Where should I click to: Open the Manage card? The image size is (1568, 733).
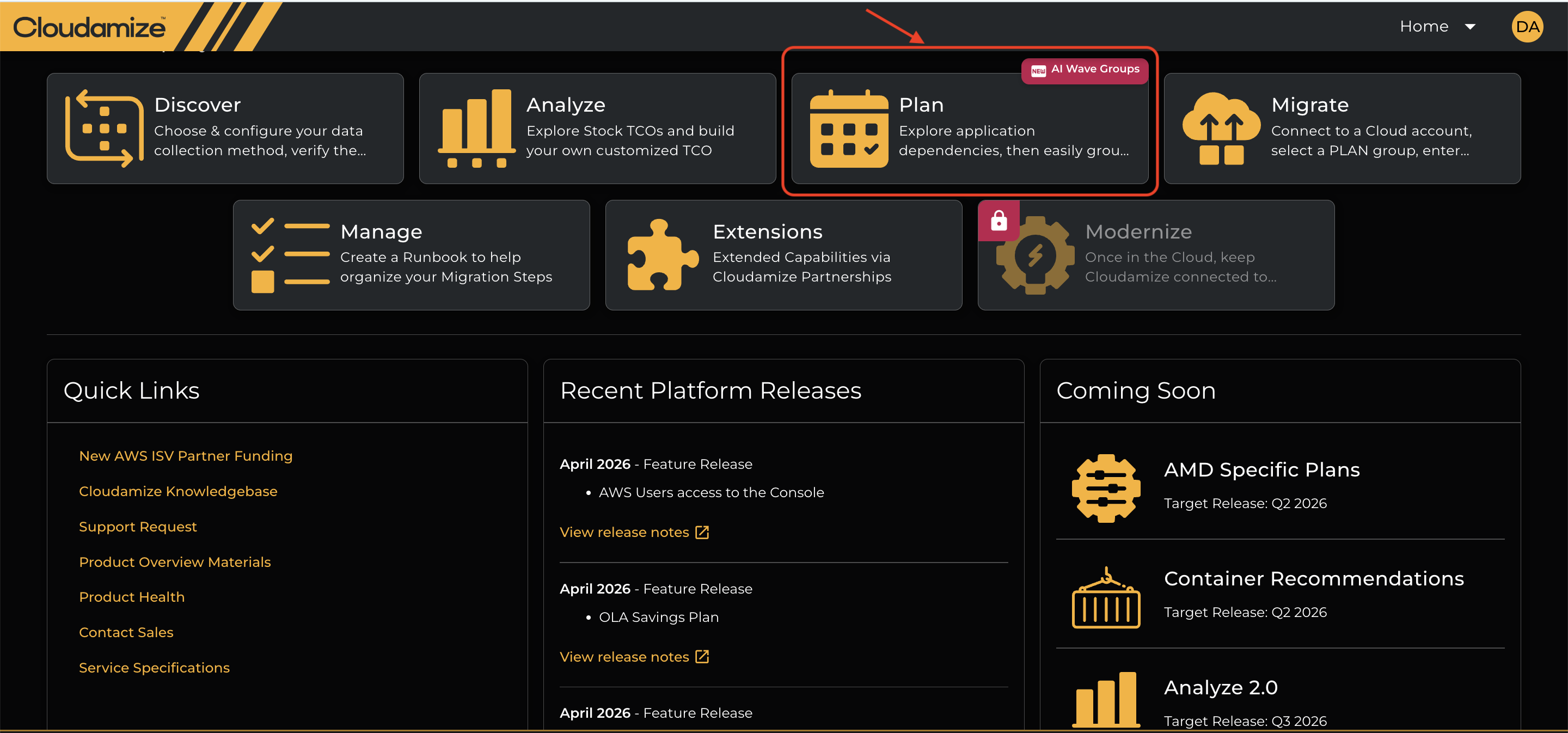click(412, 255)
